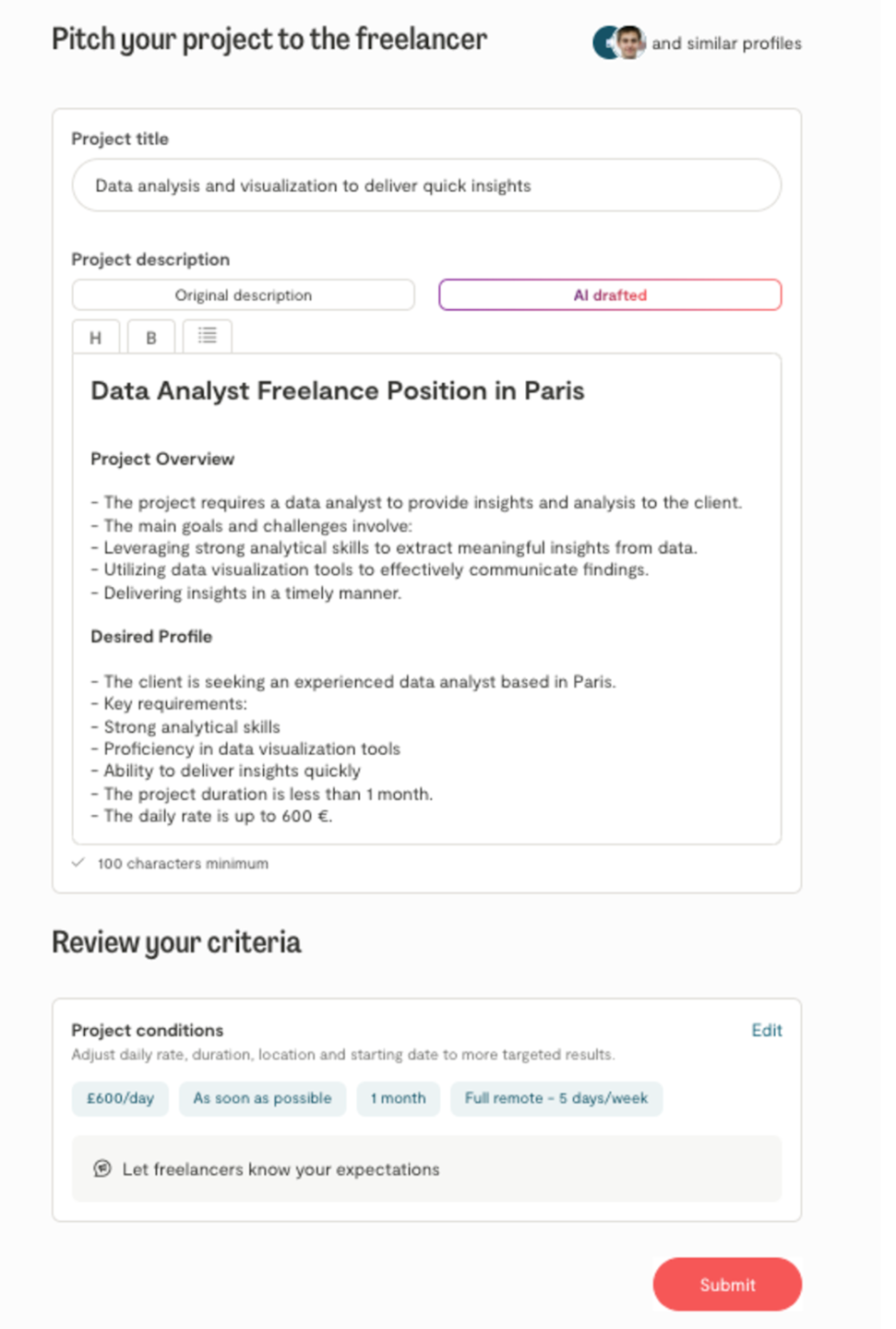Image resolution: width=896 pixels, height=1329 pixels.
Task: Toggle bold formatting with B button
Action: (x=151, y=338)
